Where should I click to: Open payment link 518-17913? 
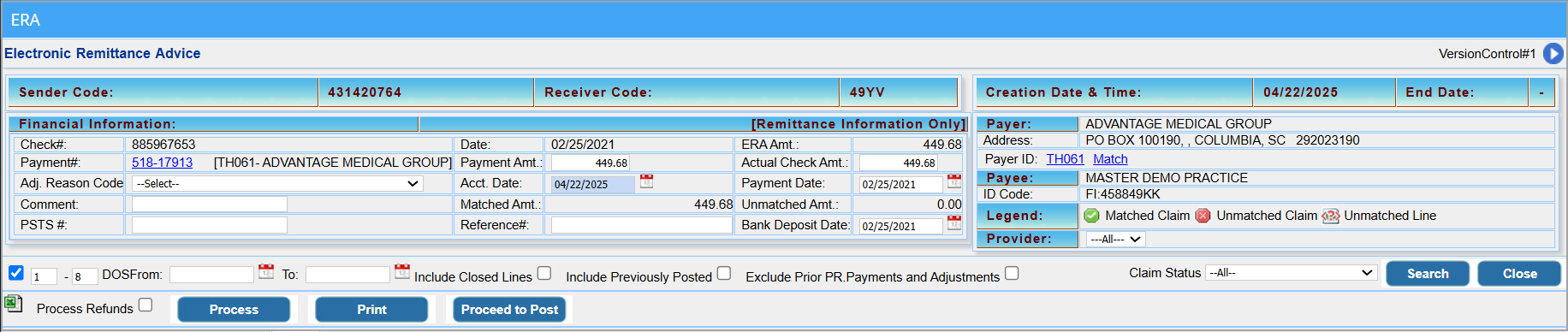163,163
